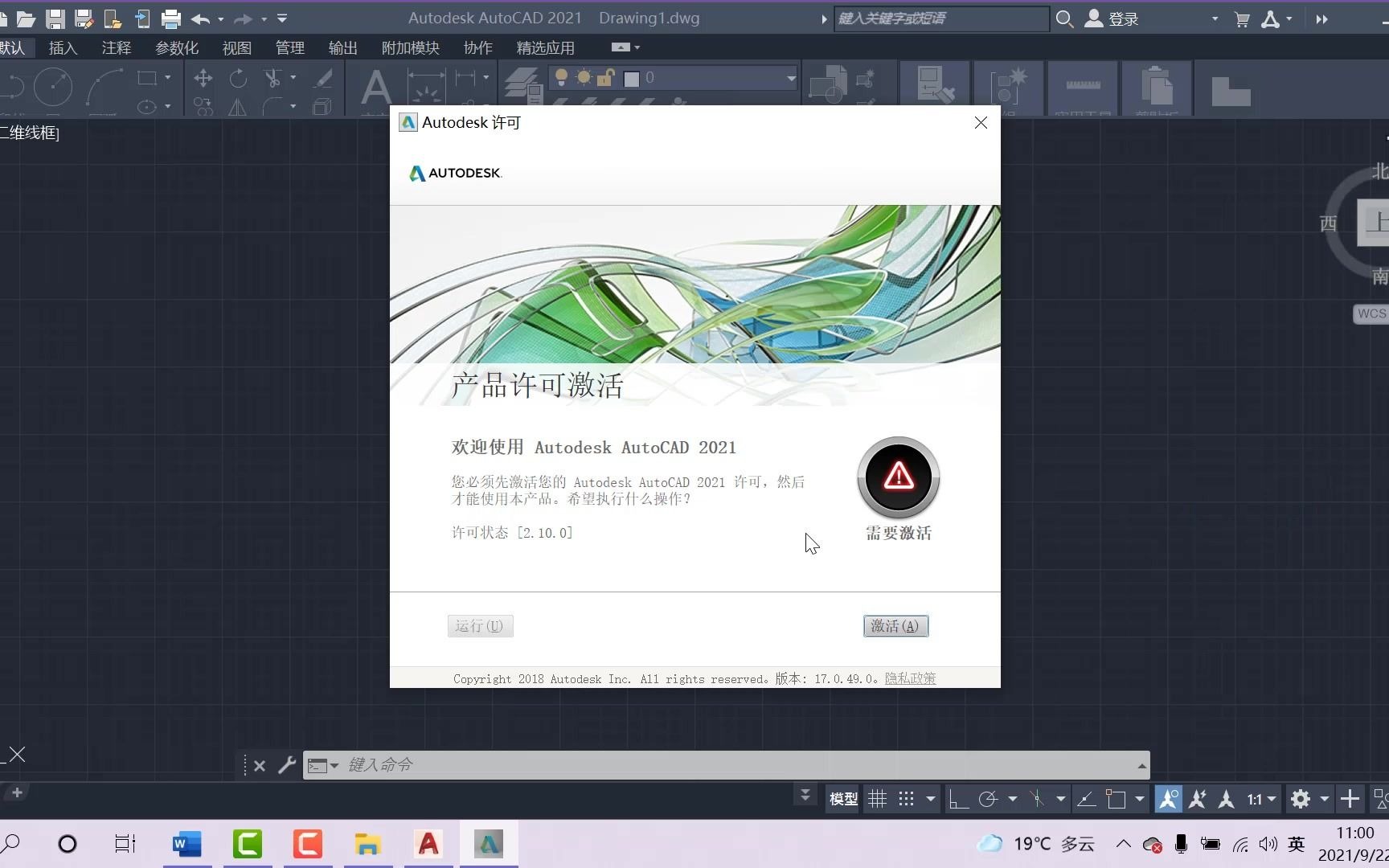Click the layer 0 color swatch

point(632,79)
